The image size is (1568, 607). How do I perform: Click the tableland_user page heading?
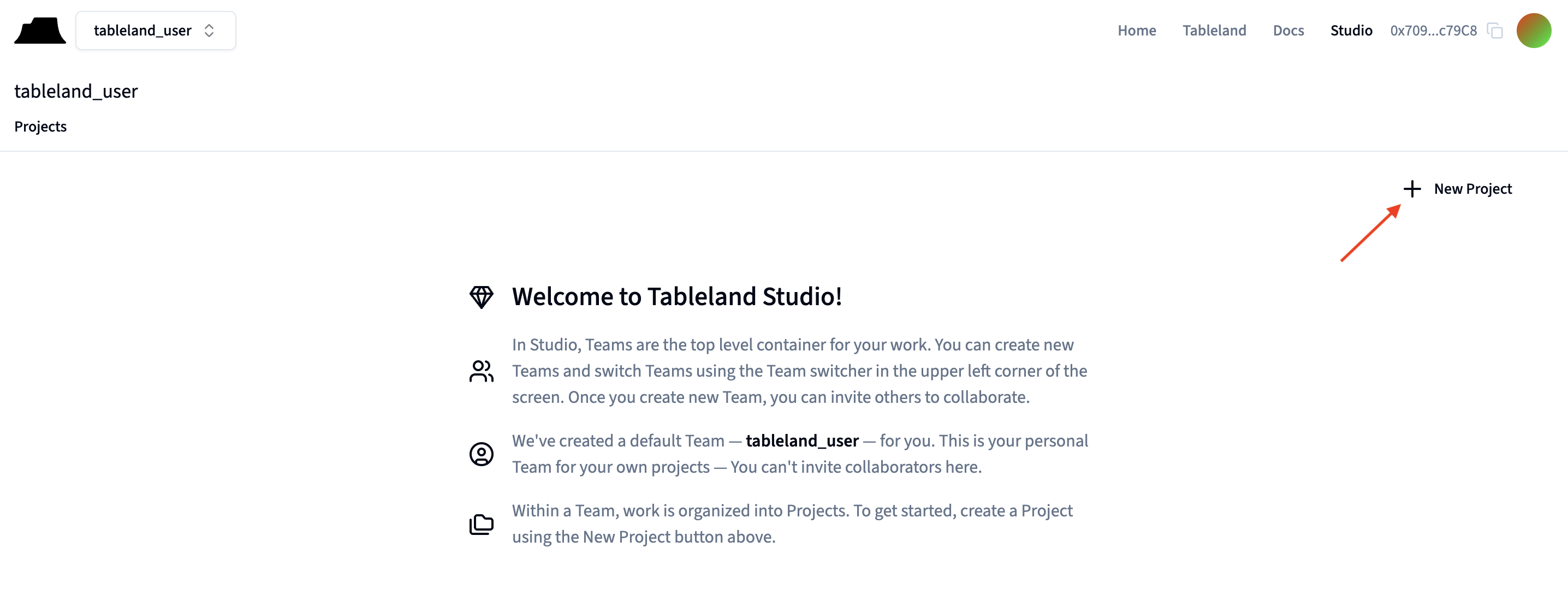pos(76,91)
